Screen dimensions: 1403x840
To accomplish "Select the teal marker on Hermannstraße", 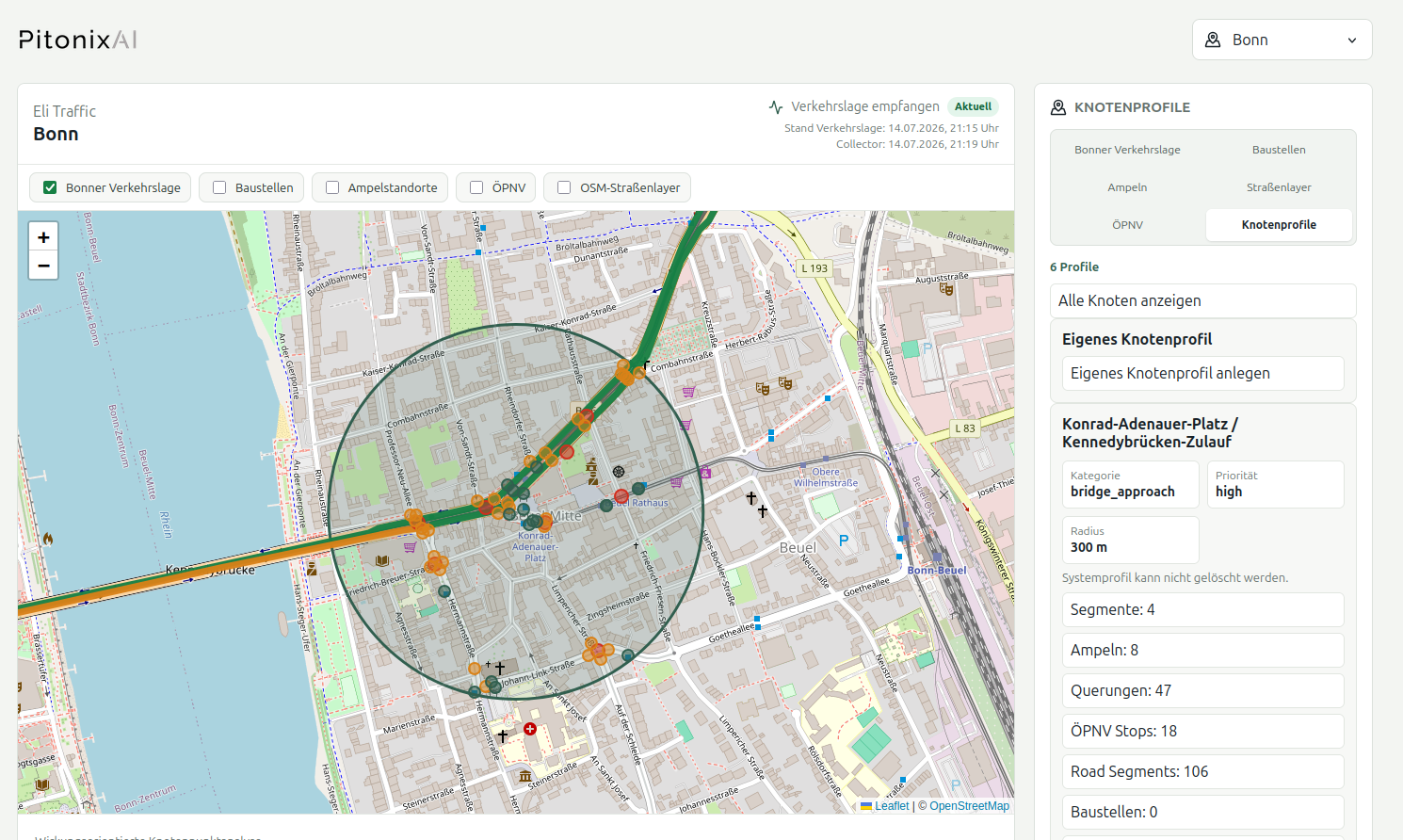I will point(444,591).
